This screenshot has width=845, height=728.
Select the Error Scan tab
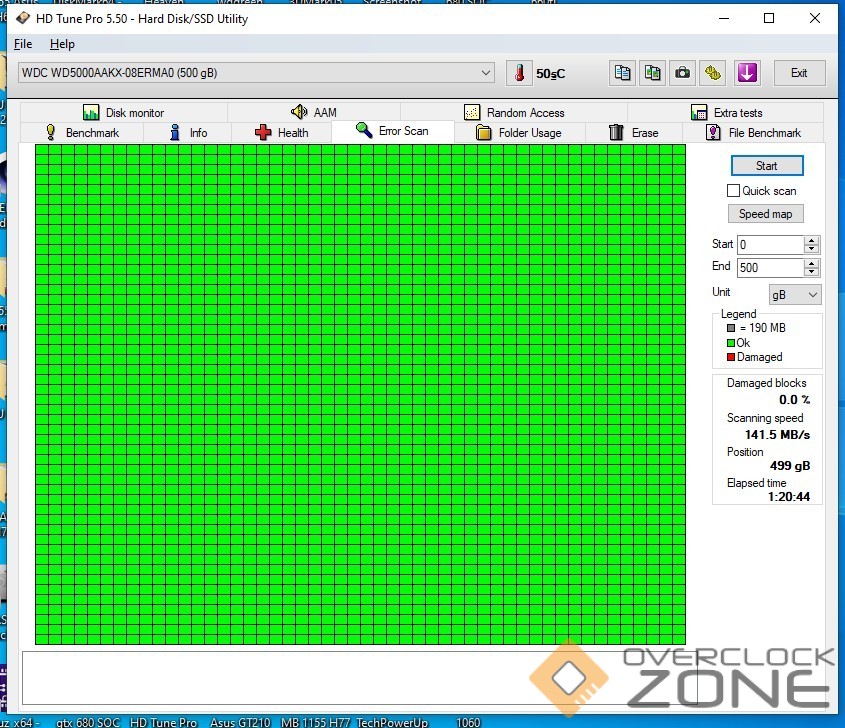pyautogui.click(x=392, y=131)
